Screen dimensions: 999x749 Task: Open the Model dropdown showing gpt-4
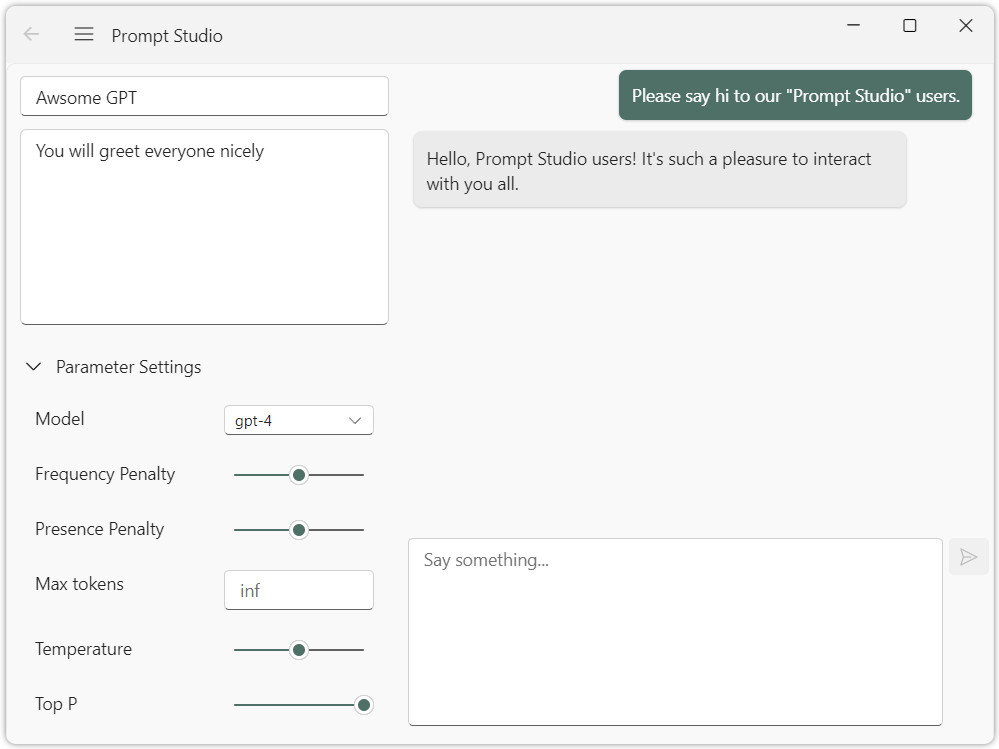tap(298, 421)
